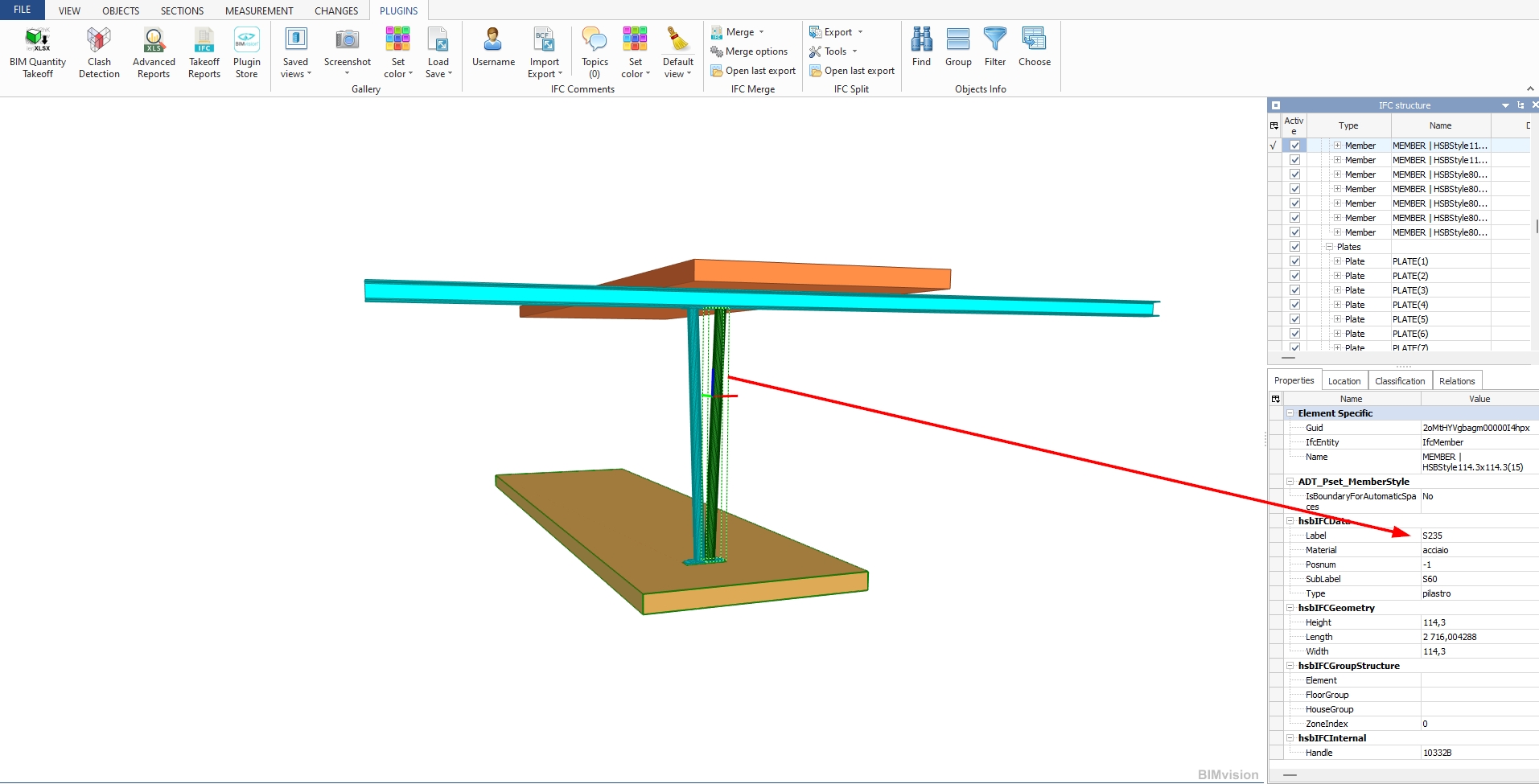Open the FILE menu
1539x784 pixels.
pos(23,10)
